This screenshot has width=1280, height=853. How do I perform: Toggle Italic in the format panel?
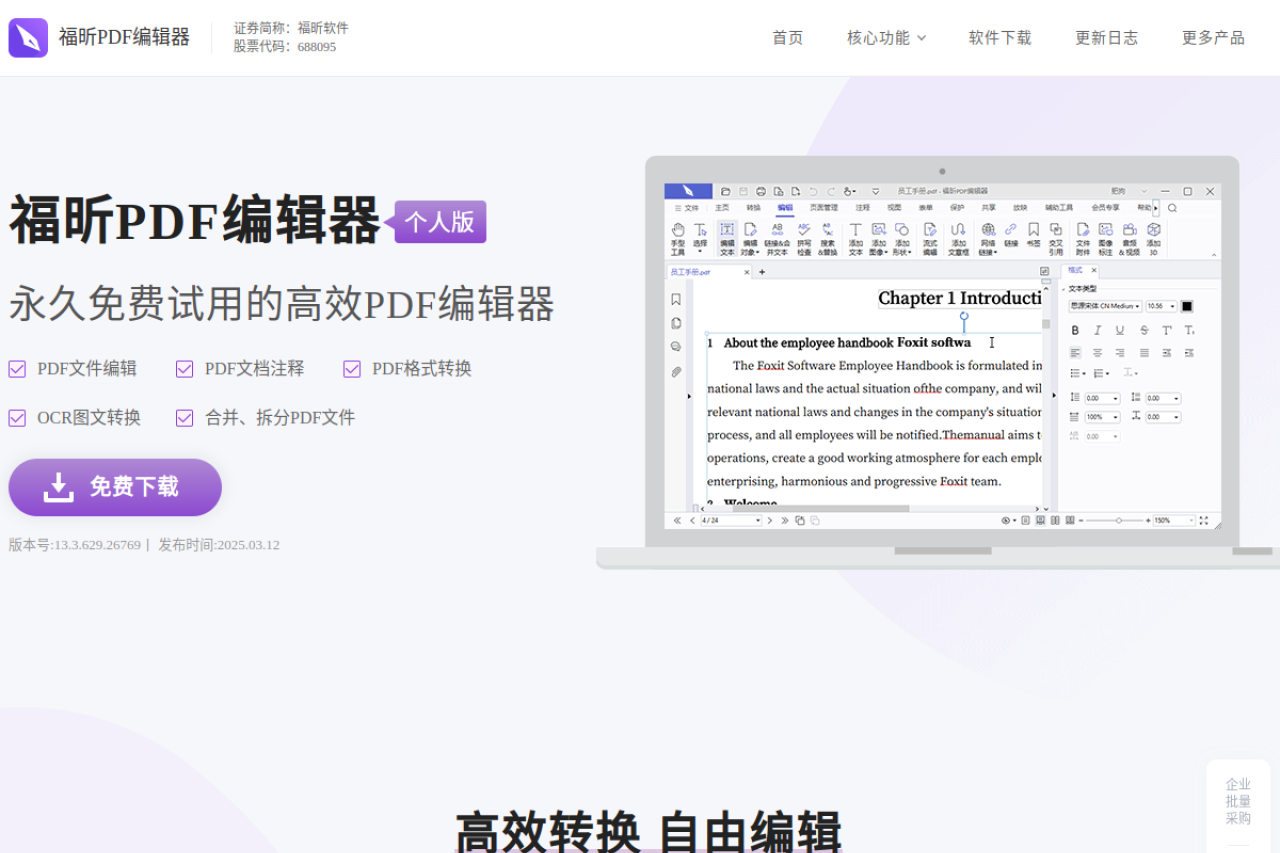1097,330
